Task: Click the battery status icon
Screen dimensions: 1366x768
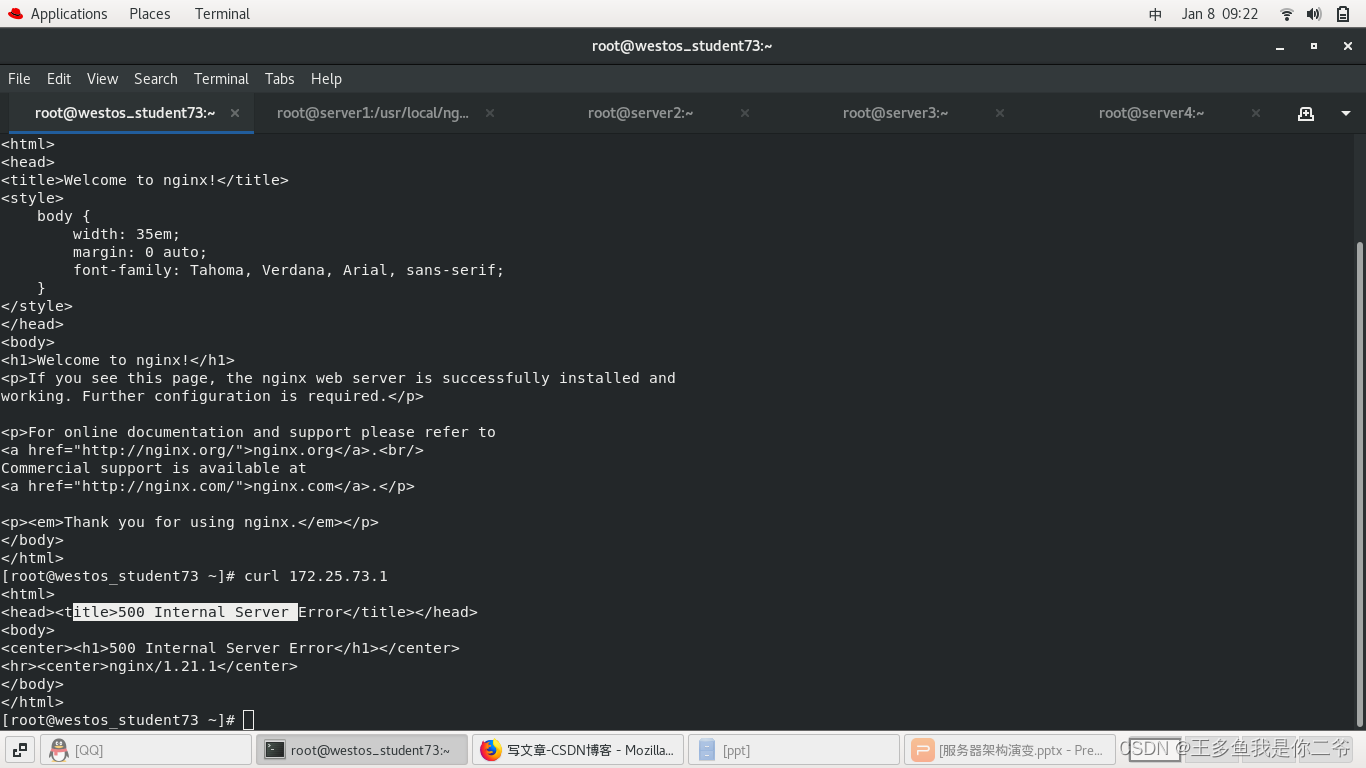Action: (x=1343, y=14)
